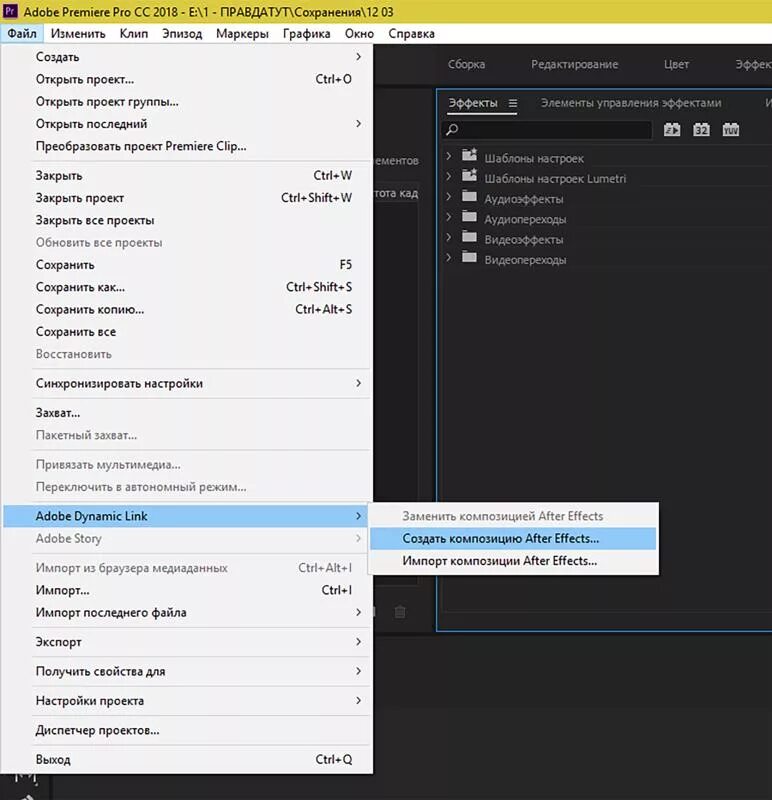
Task: Choose Закрыть проект
Action: [x=187, y=198]
